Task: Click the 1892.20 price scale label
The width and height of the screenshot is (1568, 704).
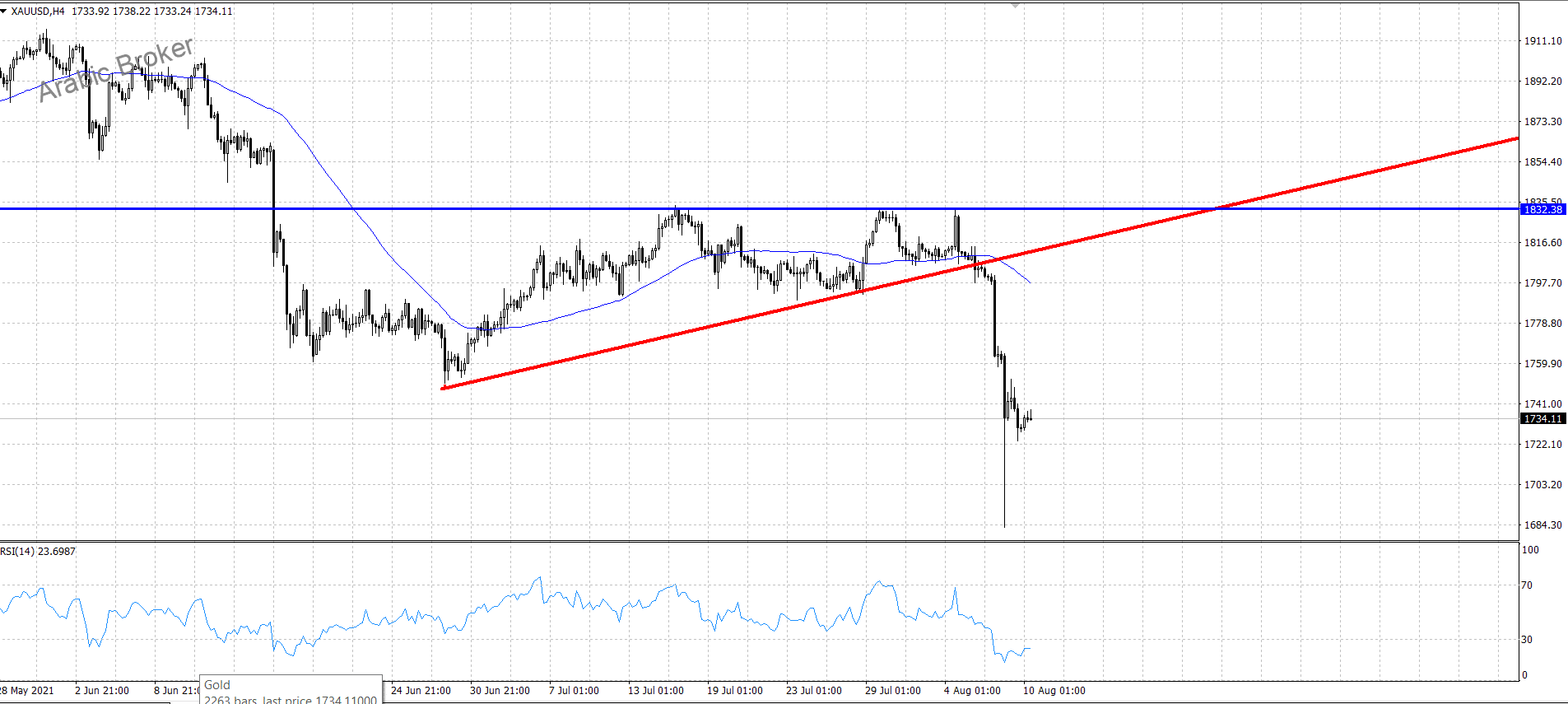Action: point(1542,82)
